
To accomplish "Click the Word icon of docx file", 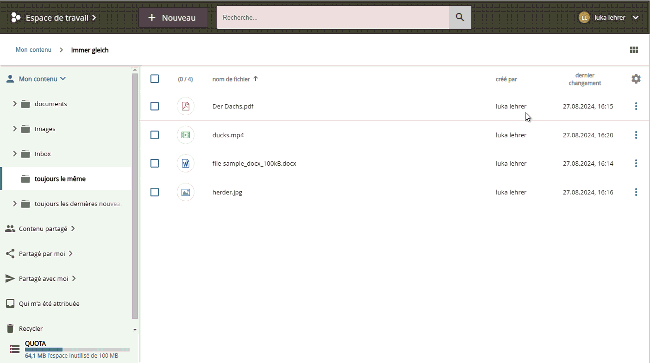I will 185,163.
